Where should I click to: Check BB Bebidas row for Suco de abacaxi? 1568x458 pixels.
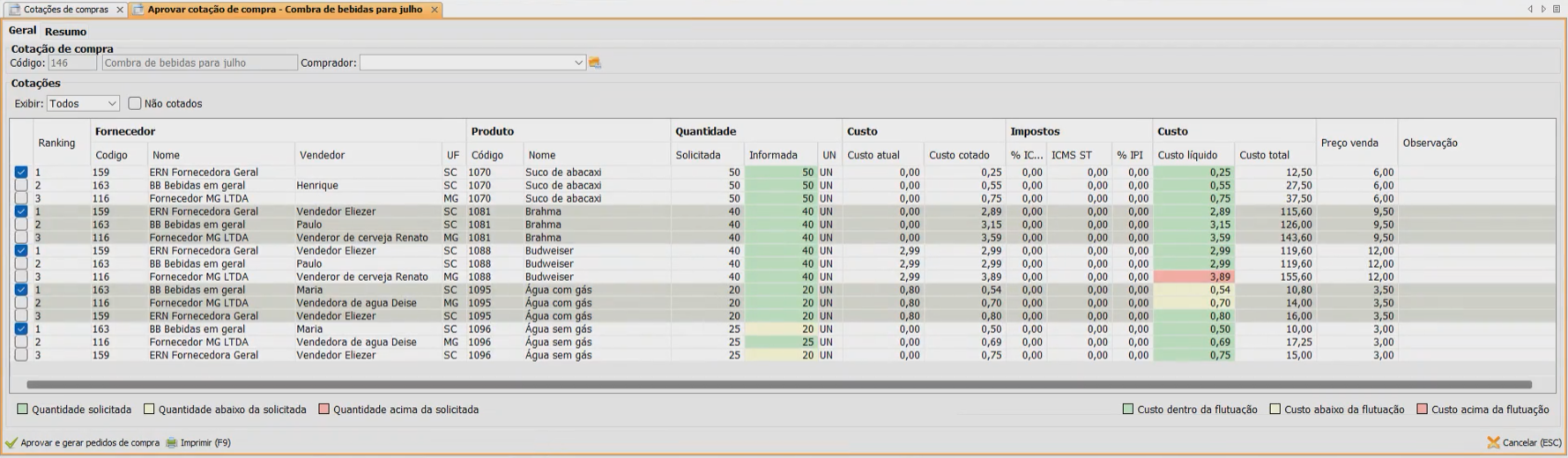tap(21, 186)
